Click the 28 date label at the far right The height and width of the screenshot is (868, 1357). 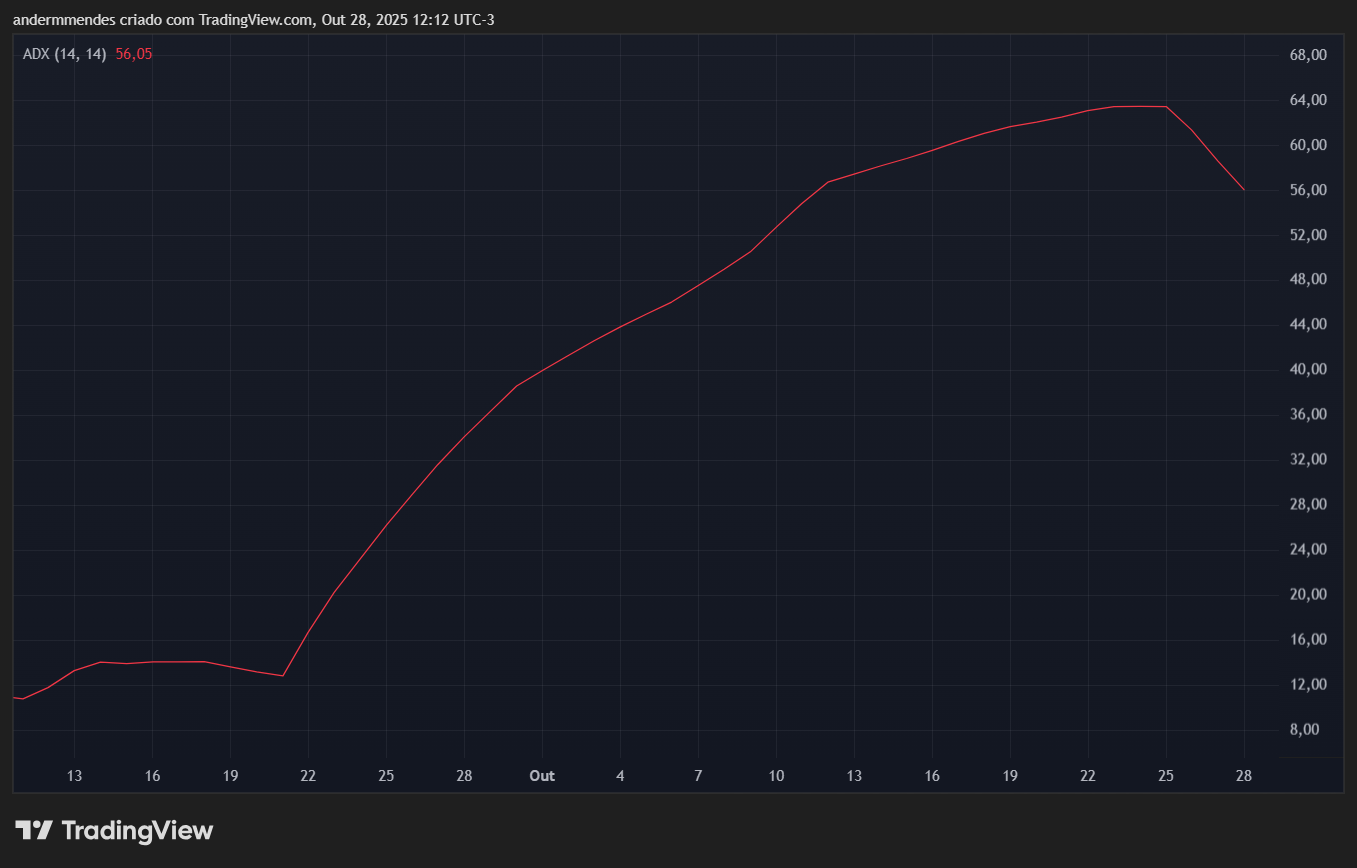(1243, 775)
